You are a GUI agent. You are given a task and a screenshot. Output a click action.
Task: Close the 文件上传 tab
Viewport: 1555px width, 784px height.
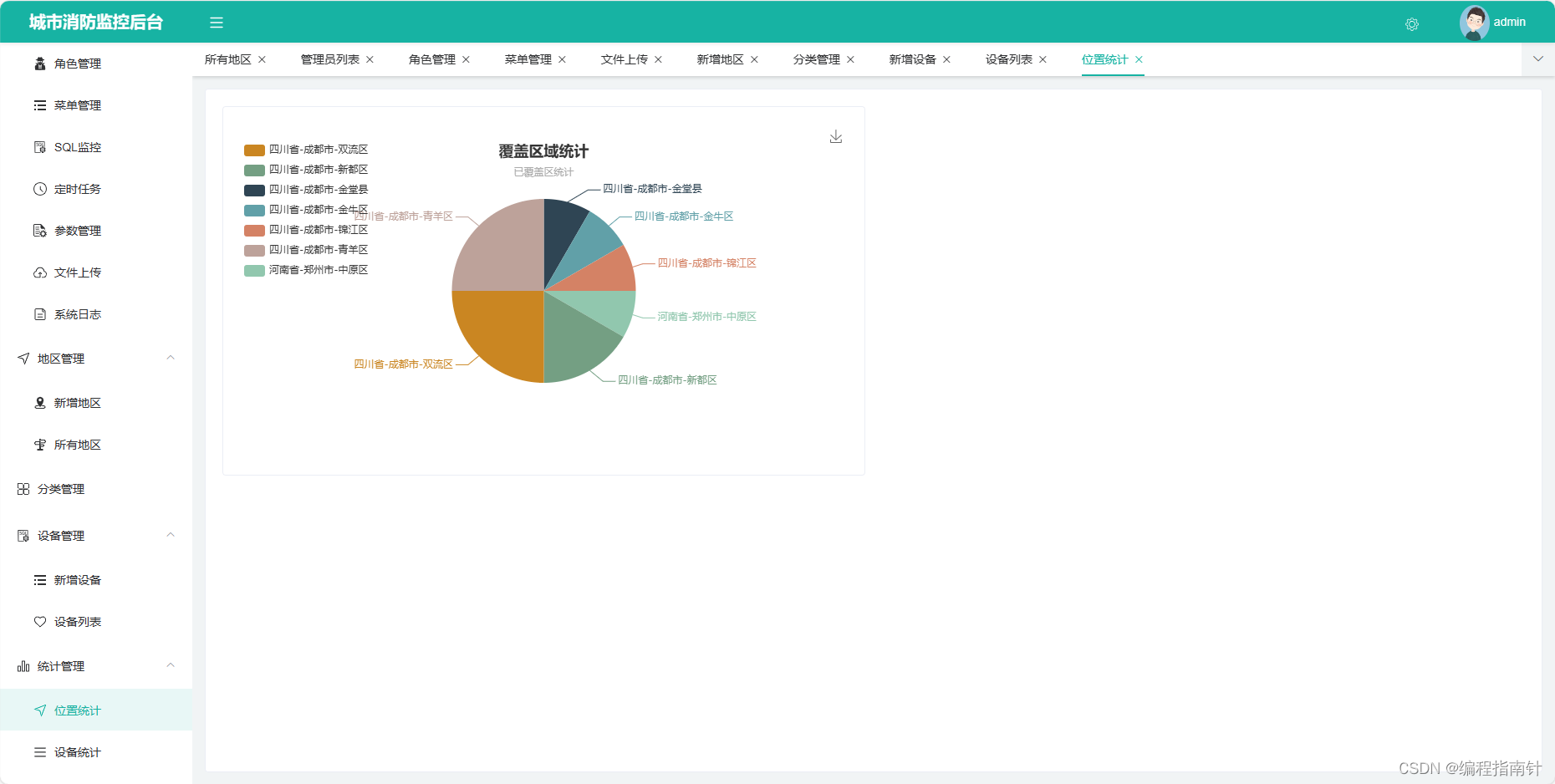[658, 59]
